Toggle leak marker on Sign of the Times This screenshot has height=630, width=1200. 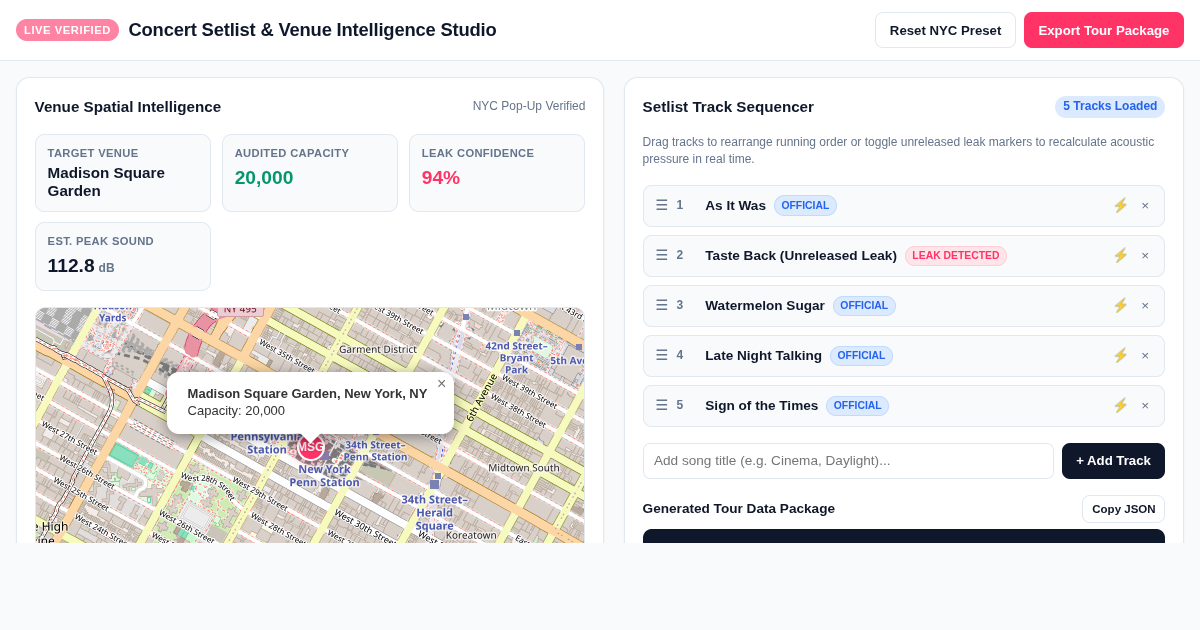(x=1120, y=405)
